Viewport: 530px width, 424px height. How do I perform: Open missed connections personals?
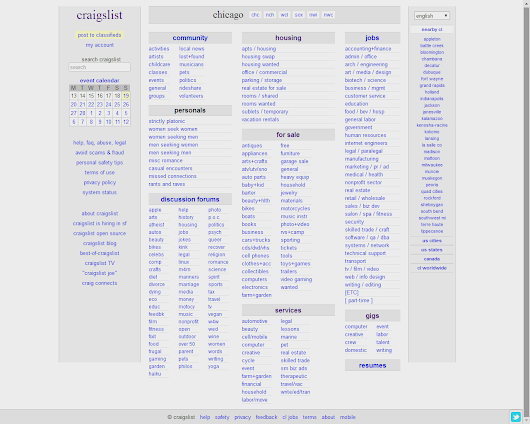[x=172, y=176]
